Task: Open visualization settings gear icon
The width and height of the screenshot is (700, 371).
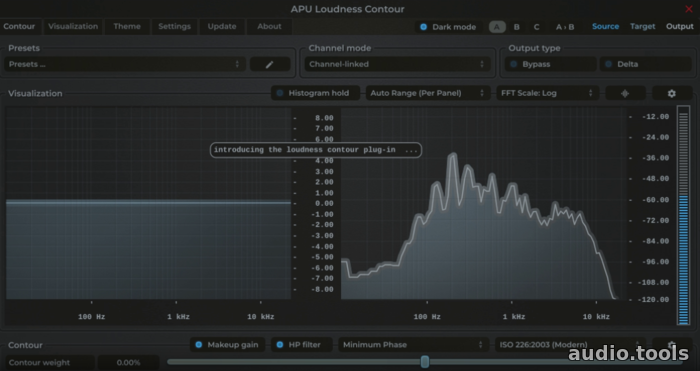Action: click(x=671, y=93)
